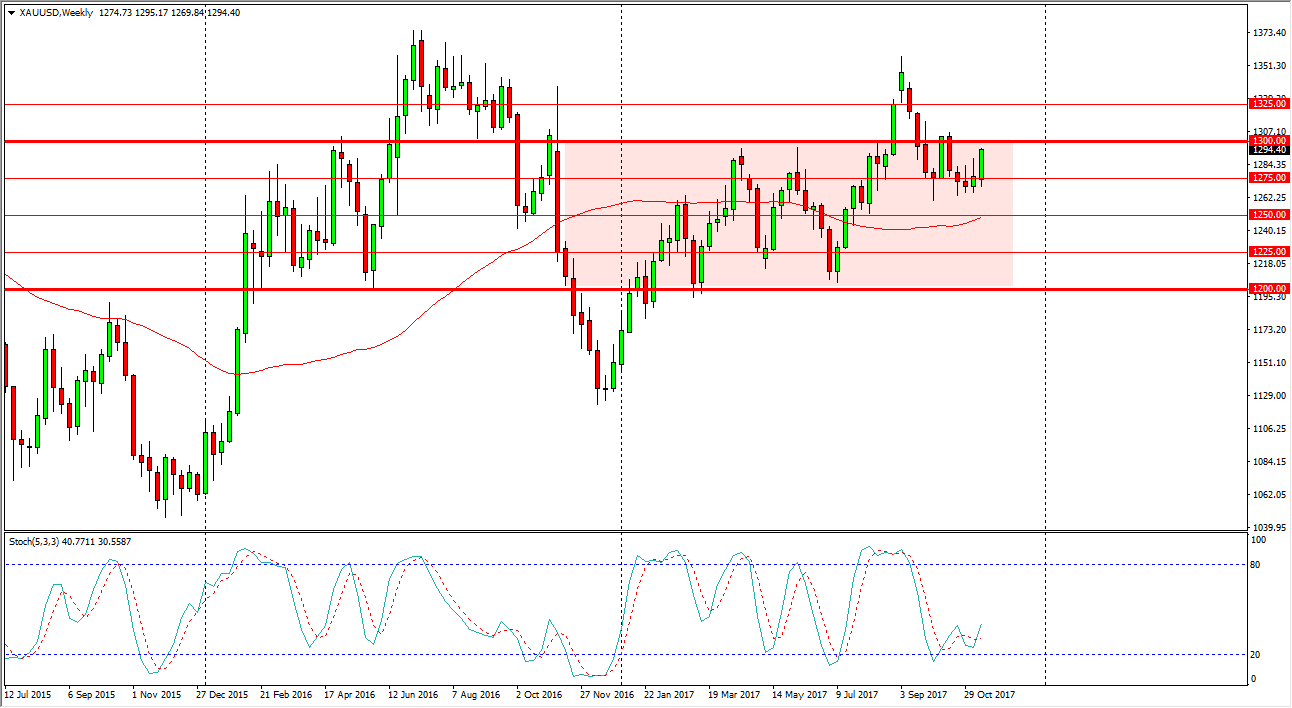This screenshot has height=708, width=1292.
Task: Click the 1250.00 red price label
Action: (x=1268, y=215)
